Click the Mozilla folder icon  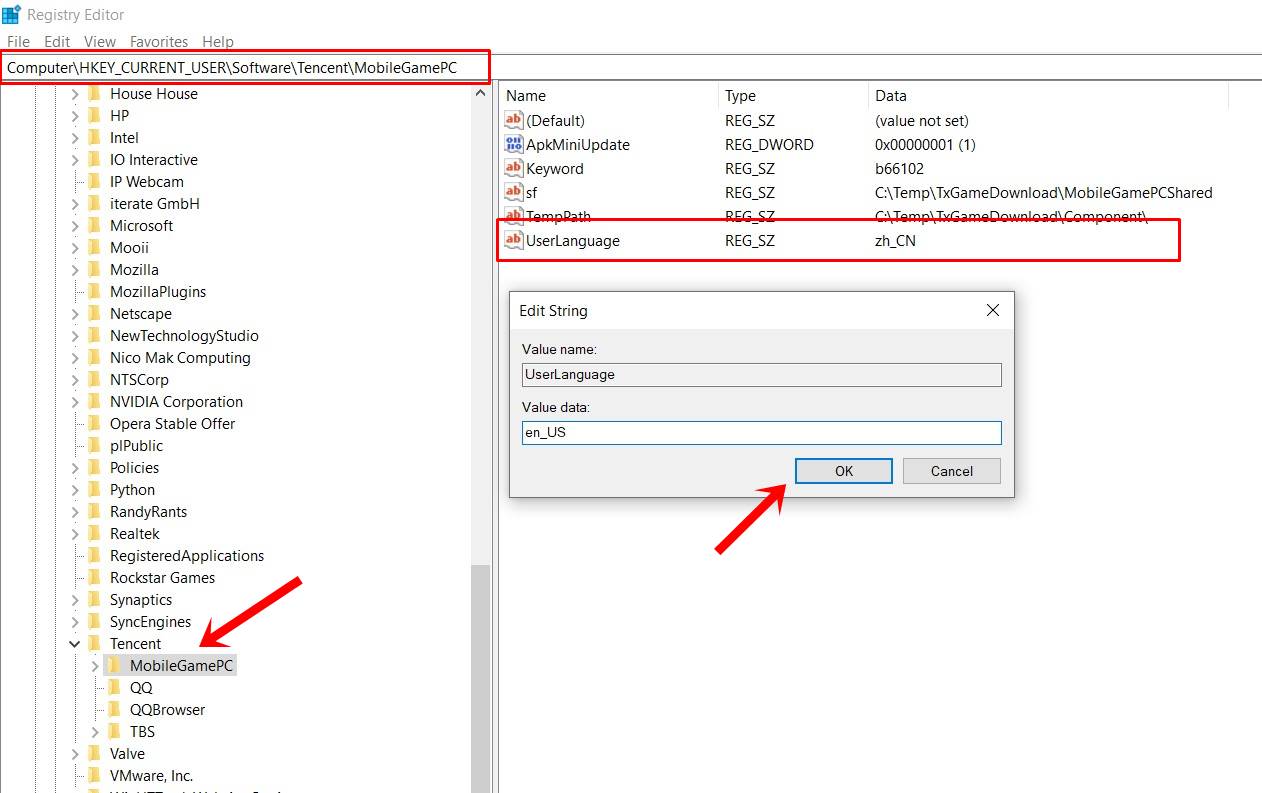click(x=95, y=269)
